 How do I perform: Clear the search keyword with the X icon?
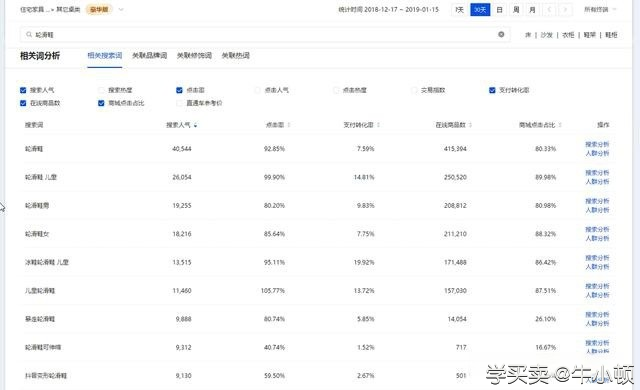(x=501, y=35)
